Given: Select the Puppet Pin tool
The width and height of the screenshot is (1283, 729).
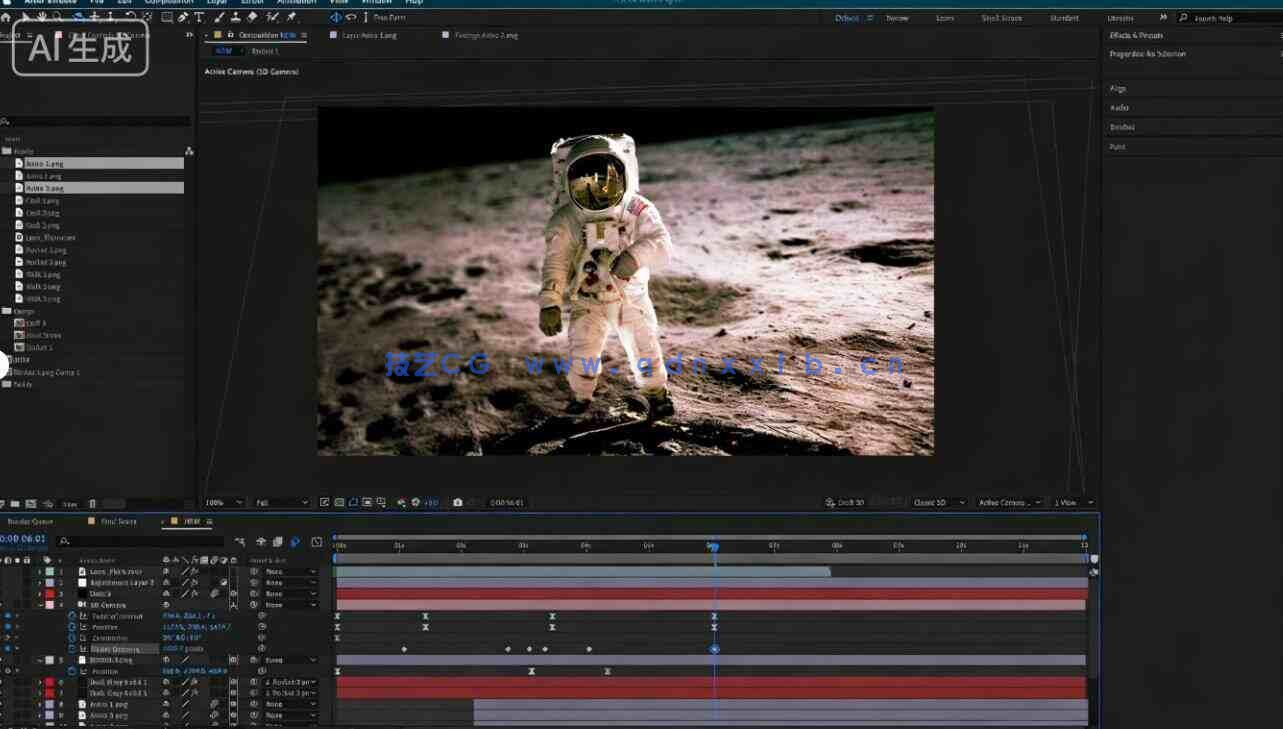Looking at the screenshot, I should coord(291,17).
